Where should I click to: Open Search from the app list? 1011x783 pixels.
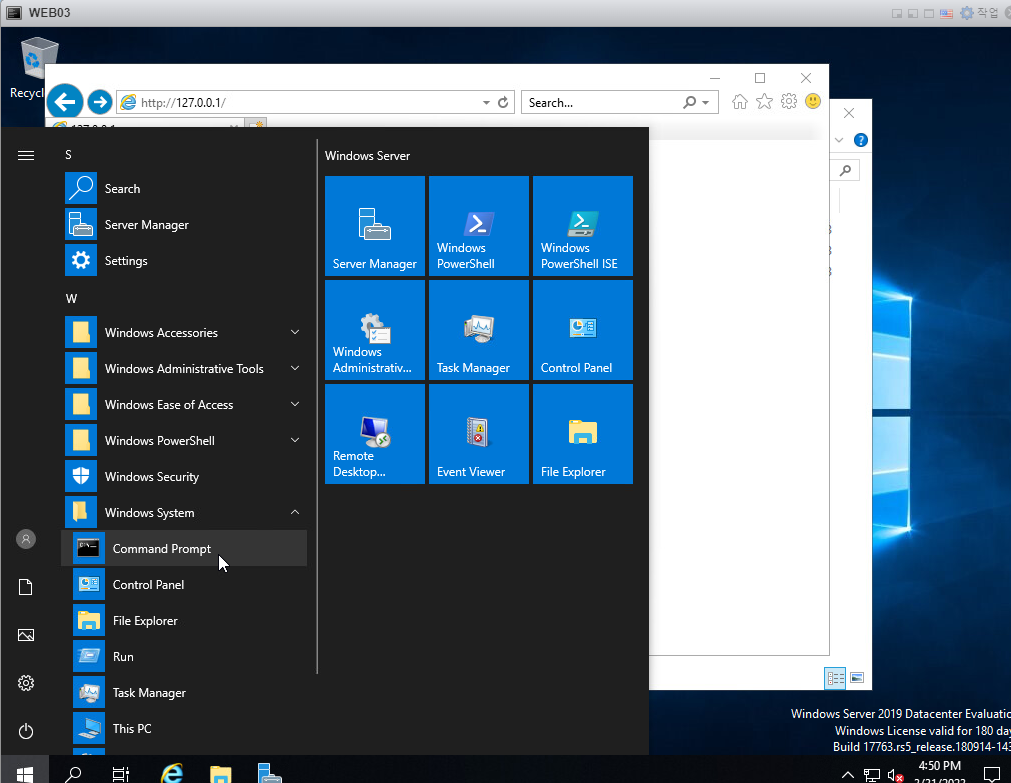[184, 188]
